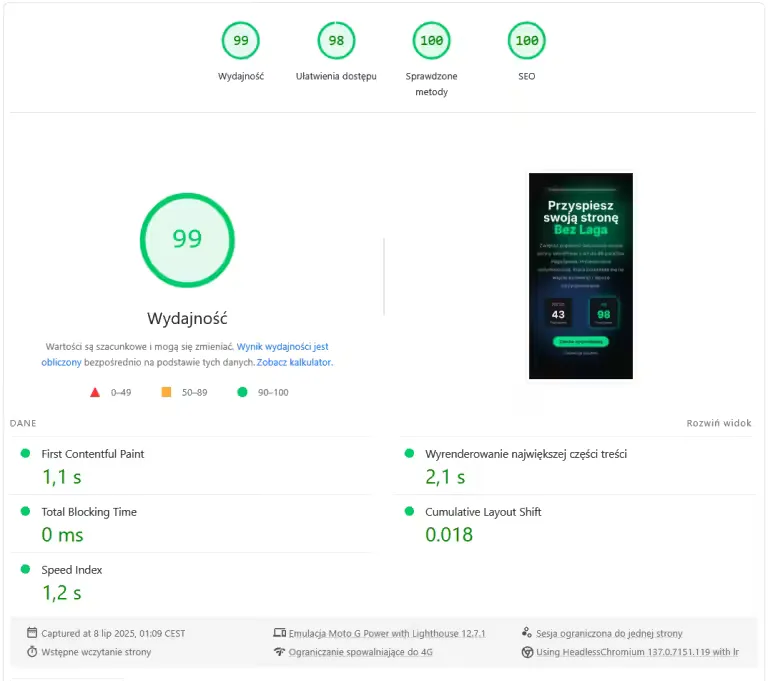Click the Speed Index label

click(72, 570)
